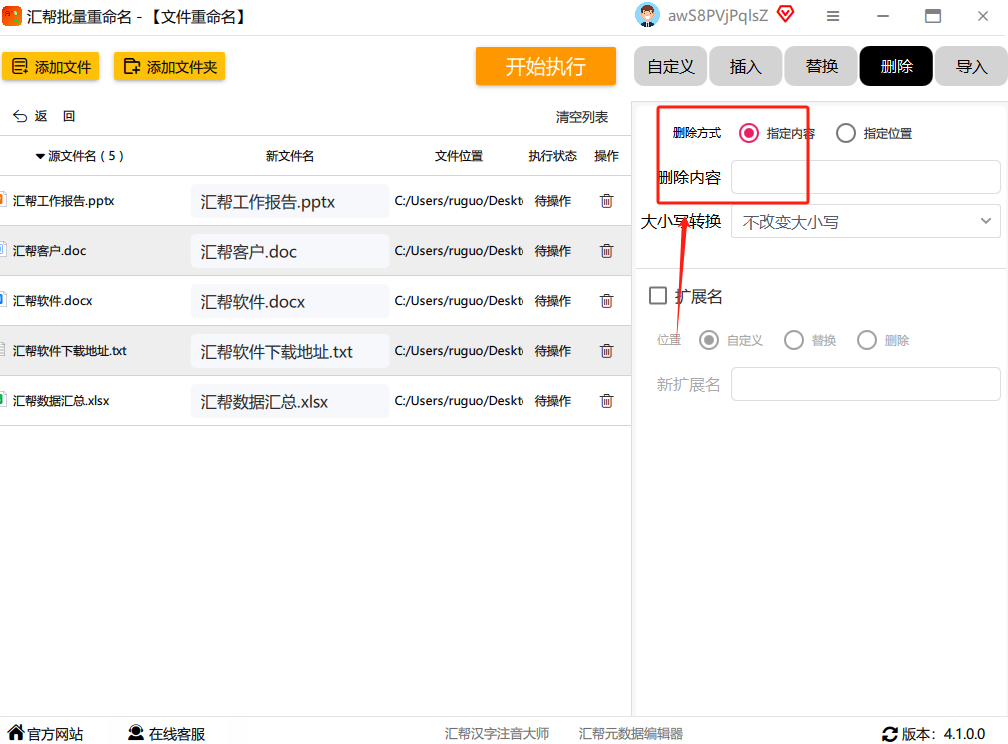
Task: Collapse the 源文件名 column sort arrow
Action: point(40,156)
